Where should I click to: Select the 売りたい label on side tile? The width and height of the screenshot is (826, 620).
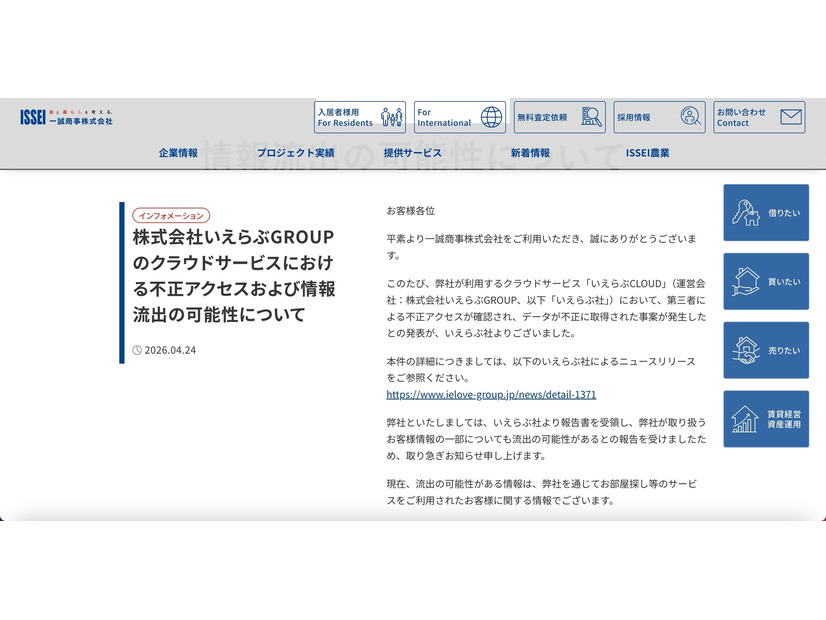pyautogui.click(x=784, y=350)
